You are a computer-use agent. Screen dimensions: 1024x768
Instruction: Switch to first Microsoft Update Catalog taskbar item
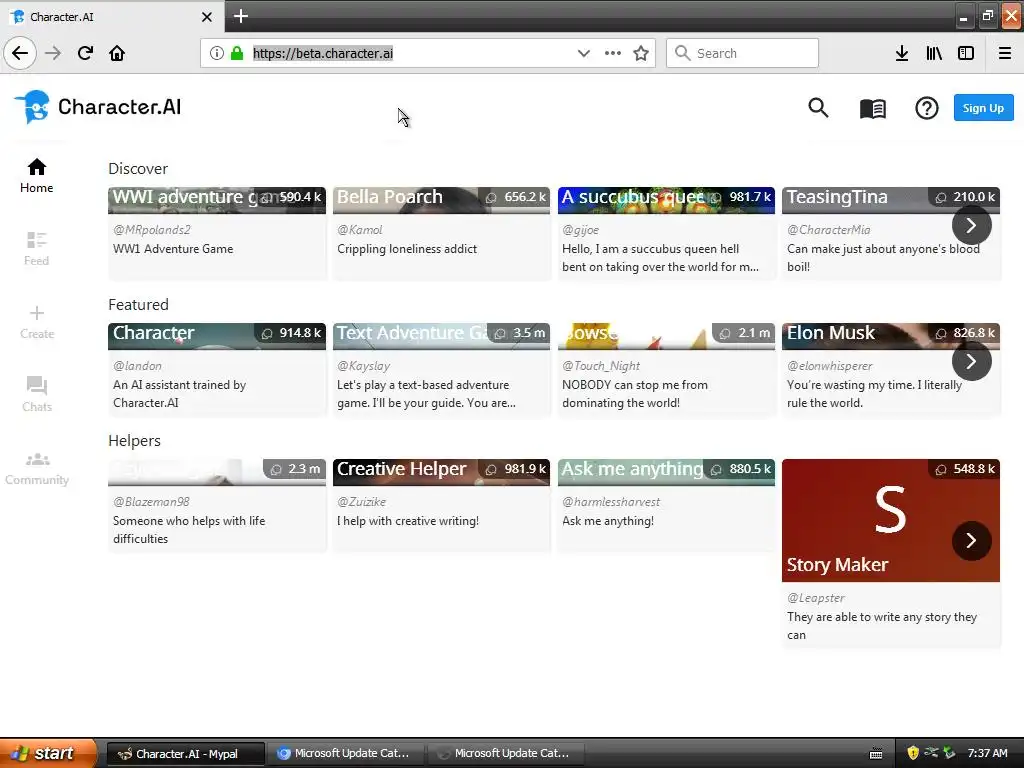[345, 754]
